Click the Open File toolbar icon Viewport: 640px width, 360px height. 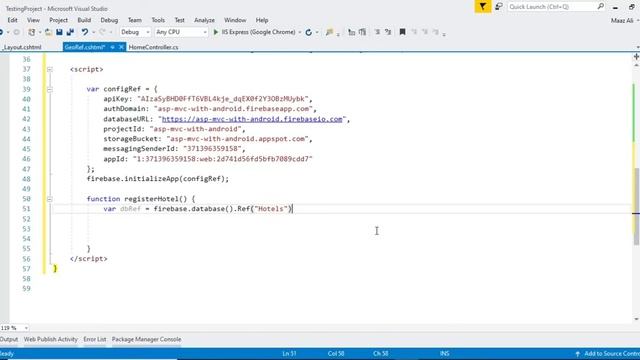pos(48,32)
